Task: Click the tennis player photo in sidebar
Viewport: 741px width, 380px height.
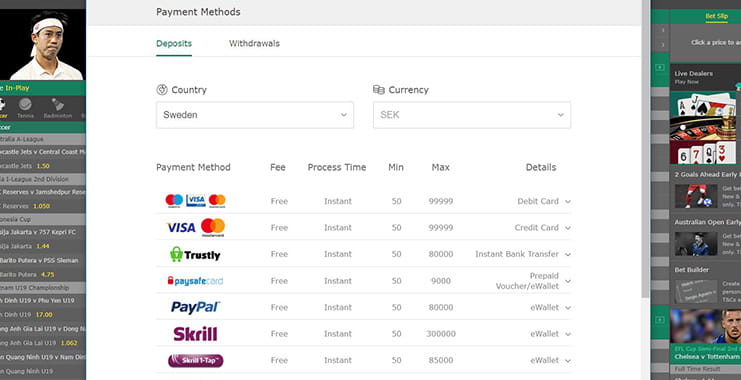Action: (x=43, y=45)
